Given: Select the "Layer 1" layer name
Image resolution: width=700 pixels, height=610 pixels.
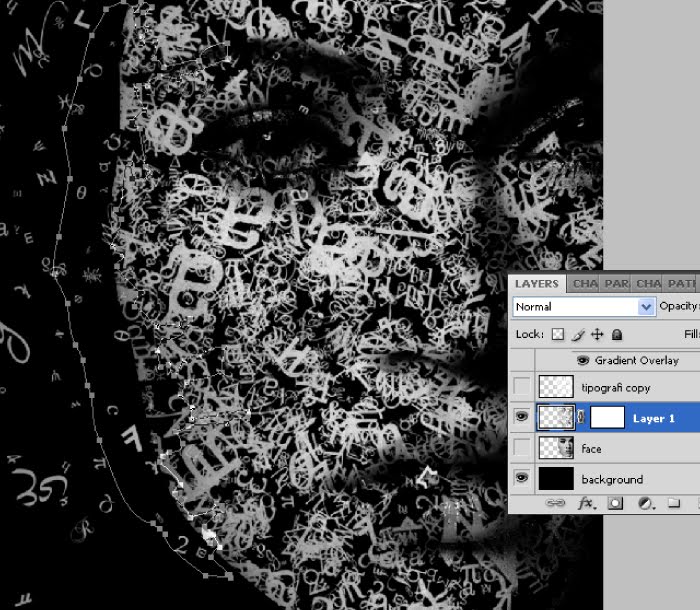Looking at the screenshot, I should [x=654, y=418].
